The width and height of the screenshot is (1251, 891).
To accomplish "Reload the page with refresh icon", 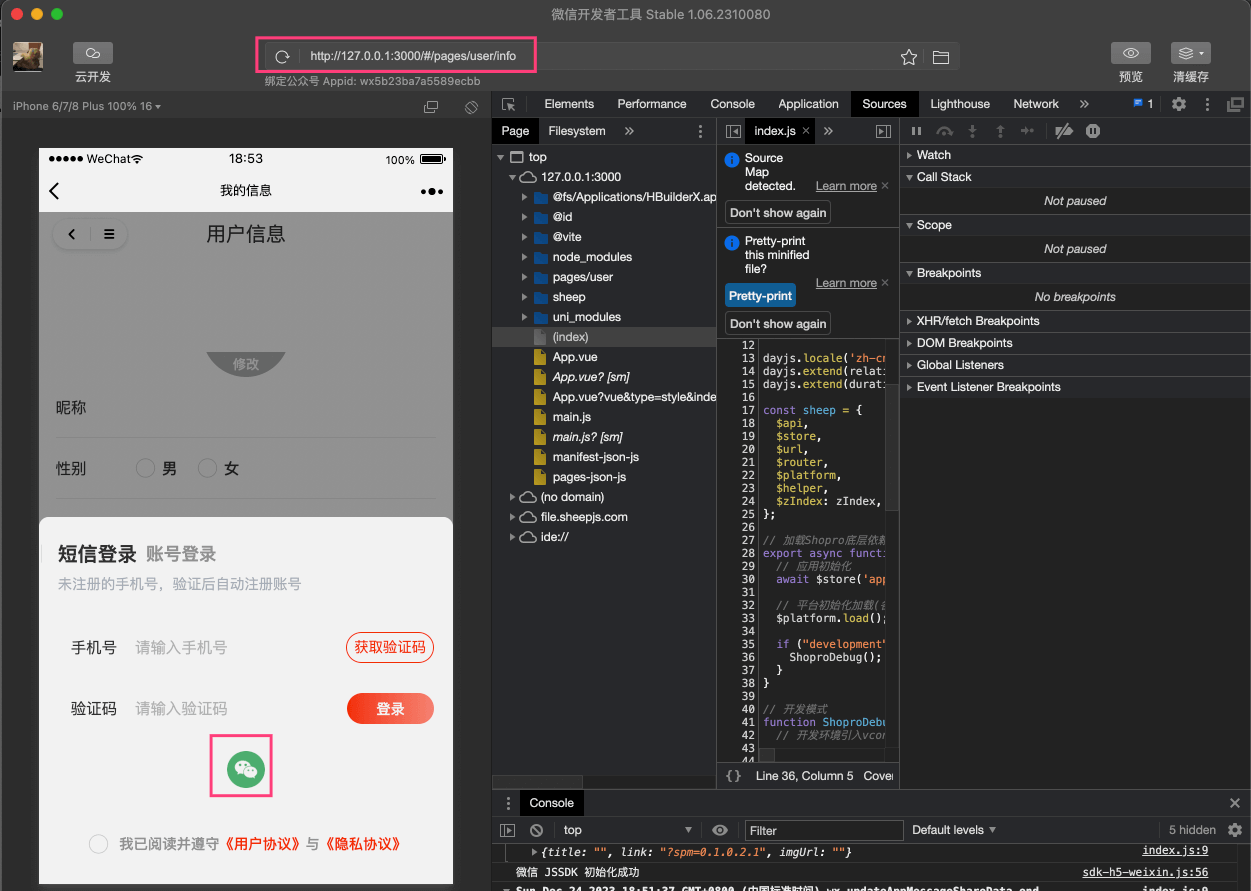I will pos(283,57).
